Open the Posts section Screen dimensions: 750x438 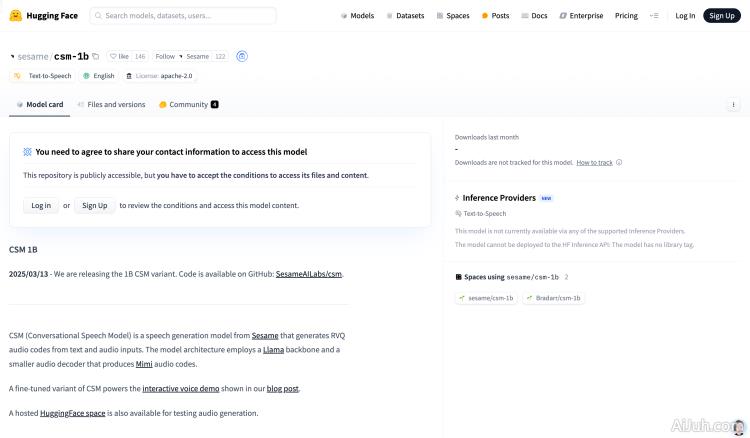point(496,16)
